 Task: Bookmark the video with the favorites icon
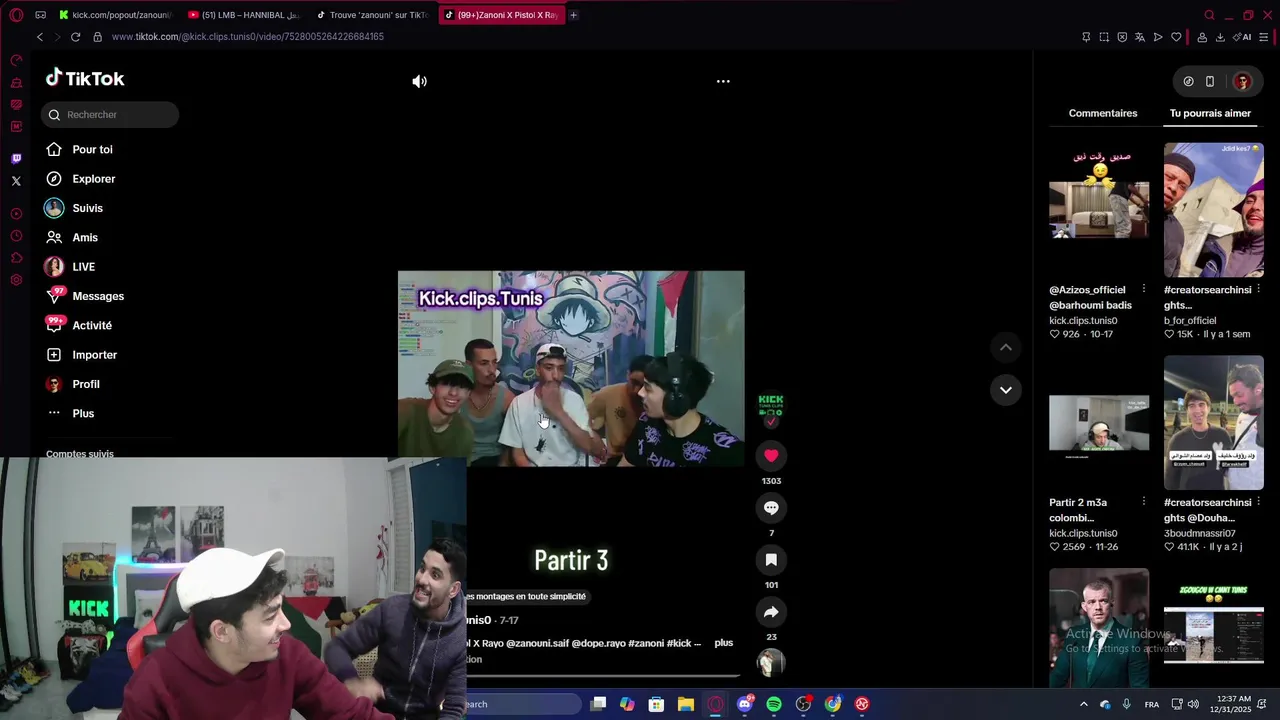(x=771, y=560)
